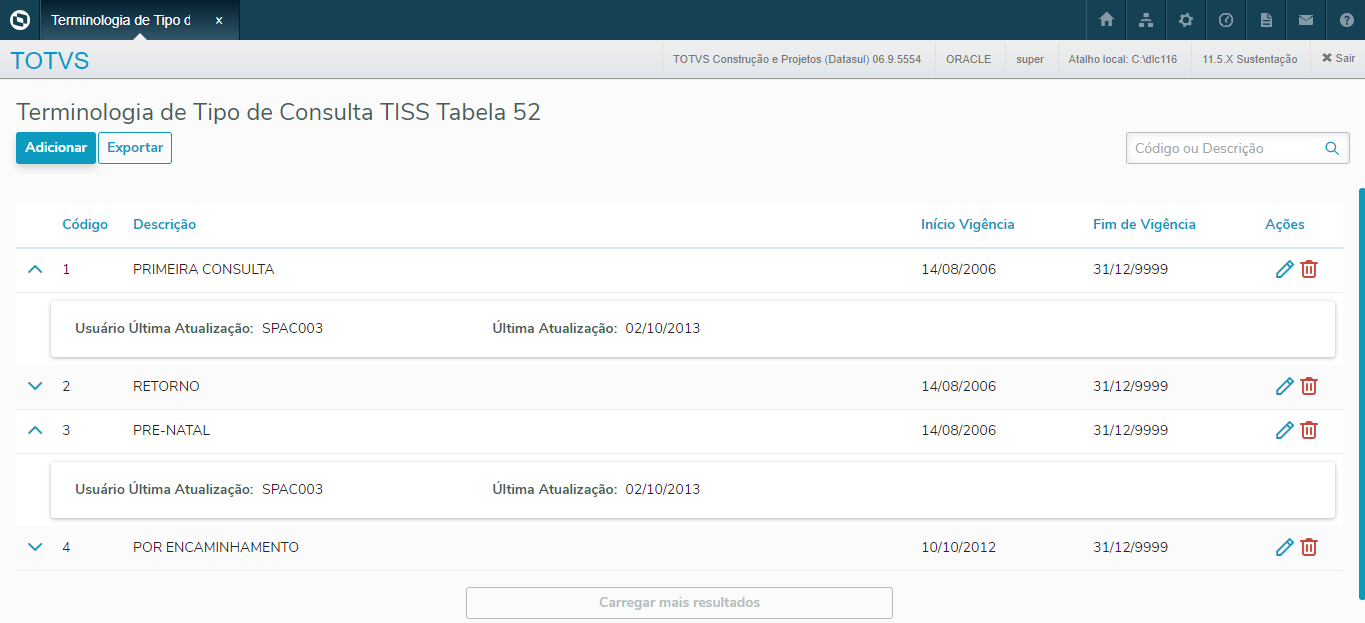Click the Início Vigência column header

968,224
